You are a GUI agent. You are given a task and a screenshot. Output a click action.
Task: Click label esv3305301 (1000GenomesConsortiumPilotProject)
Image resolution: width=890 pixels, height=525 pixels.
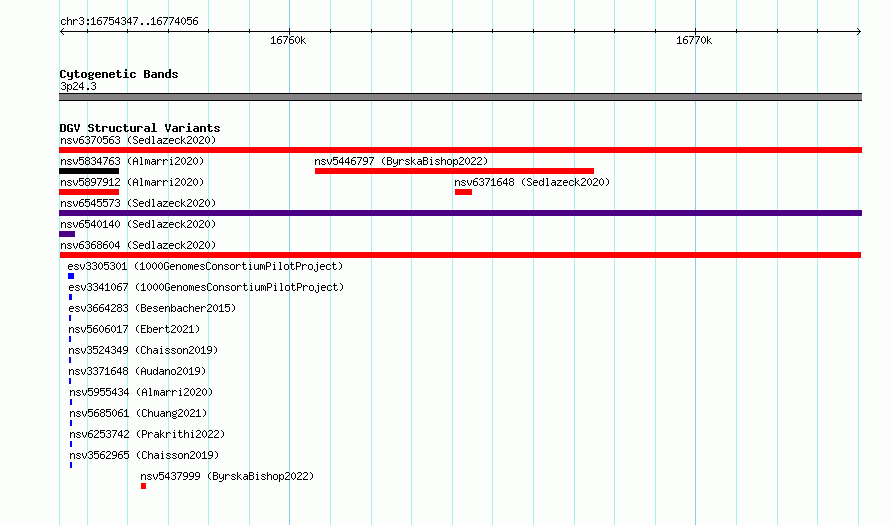(x=205, y=266)
